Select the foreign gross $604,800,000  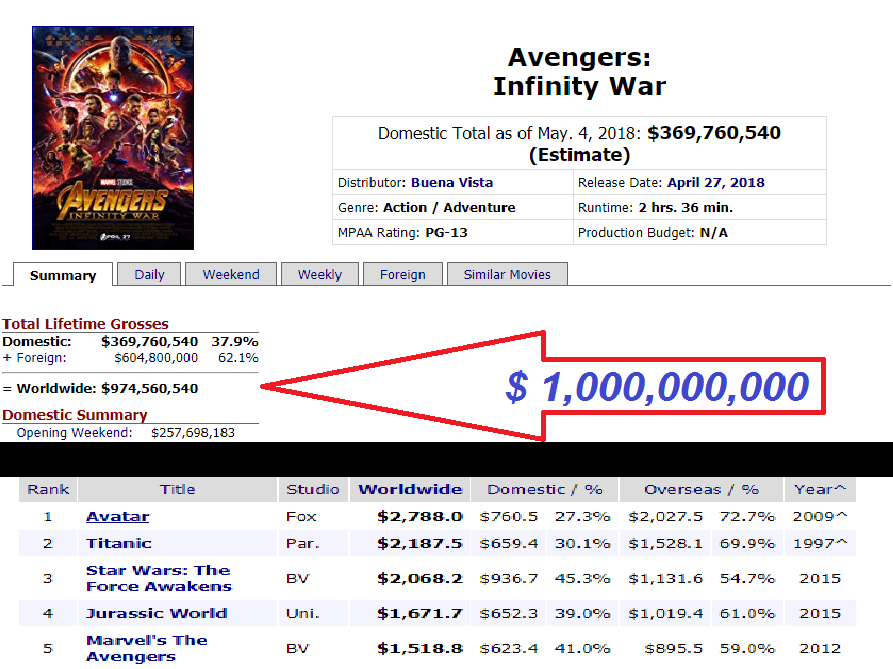(x=156, y=358)
